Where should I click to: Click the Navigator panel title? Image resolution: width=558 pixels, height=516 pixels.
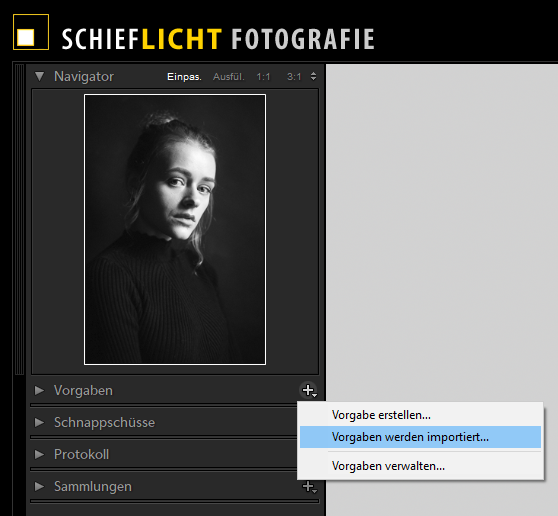click(x=84, y=77)
